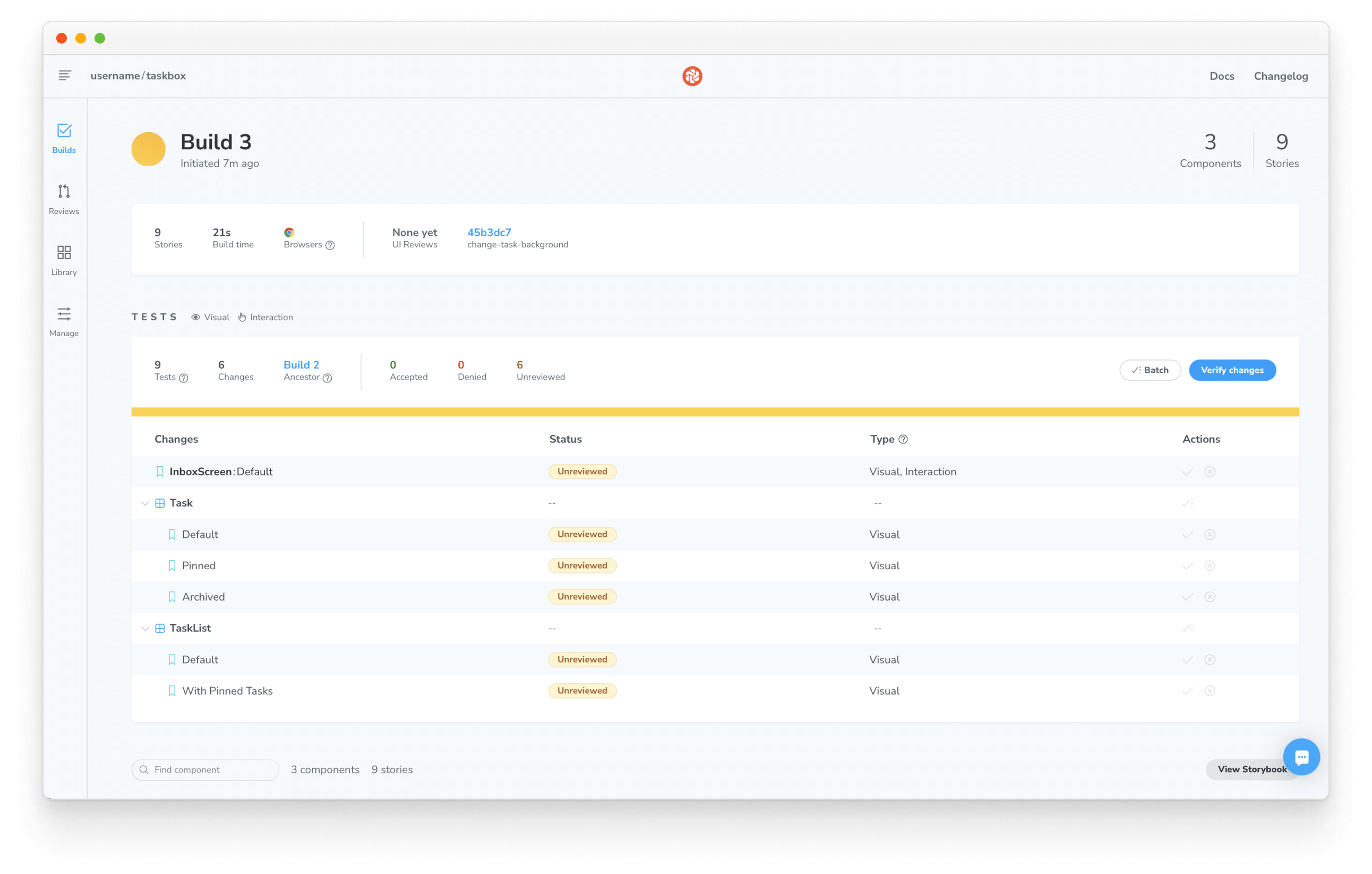Click the 45b3dc7 branch link
Viewport: 1372px width, 874px height.
[489, 232]
